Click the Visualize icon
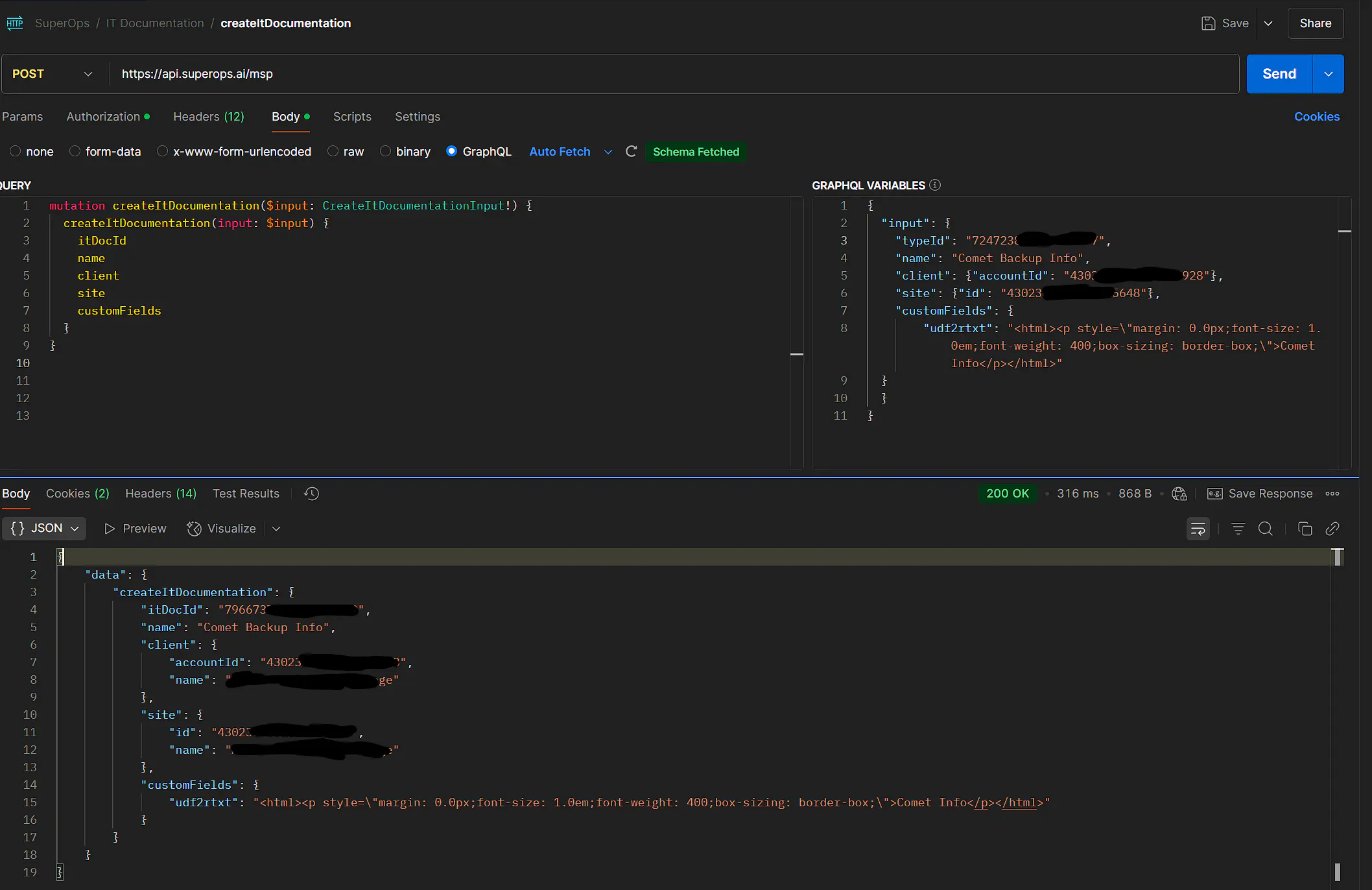Viewport: 1372px width, 890px height. [x=194, y=529]
